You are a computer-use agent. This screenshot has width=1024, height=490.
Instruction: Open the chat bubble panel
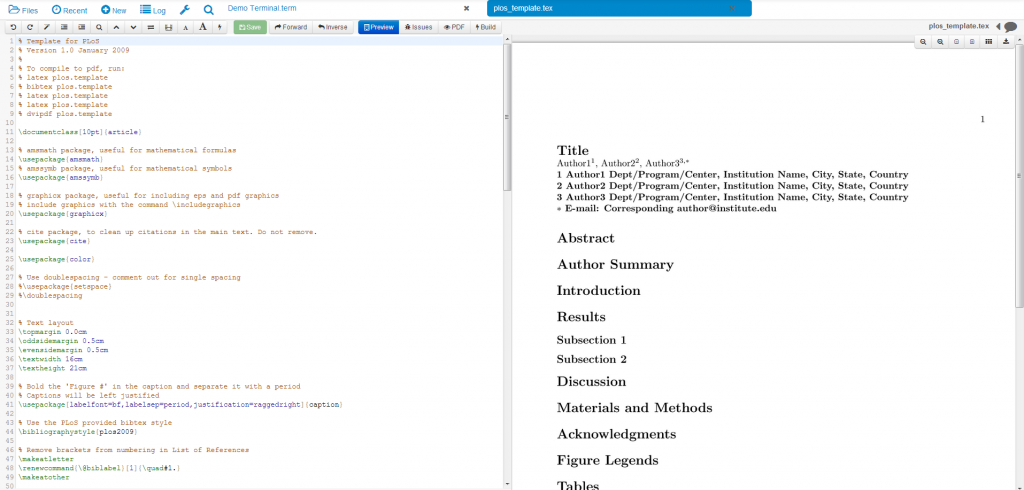tap(1010, 27)
